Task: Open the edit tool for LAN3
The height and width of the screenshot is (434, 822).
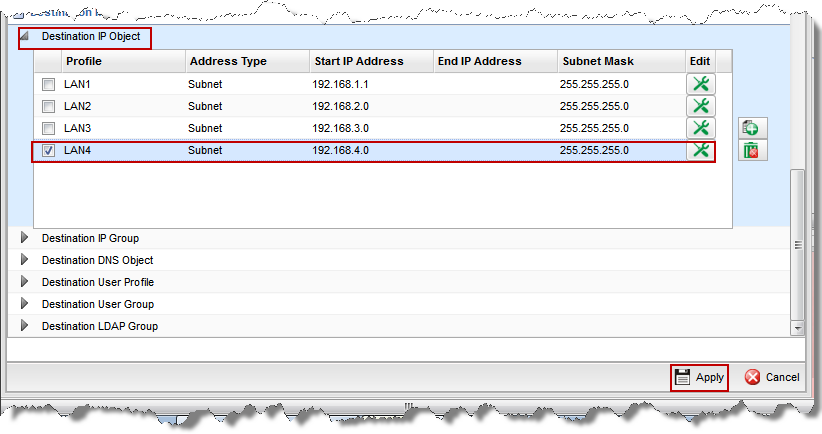Action: [x=701, y=128]
